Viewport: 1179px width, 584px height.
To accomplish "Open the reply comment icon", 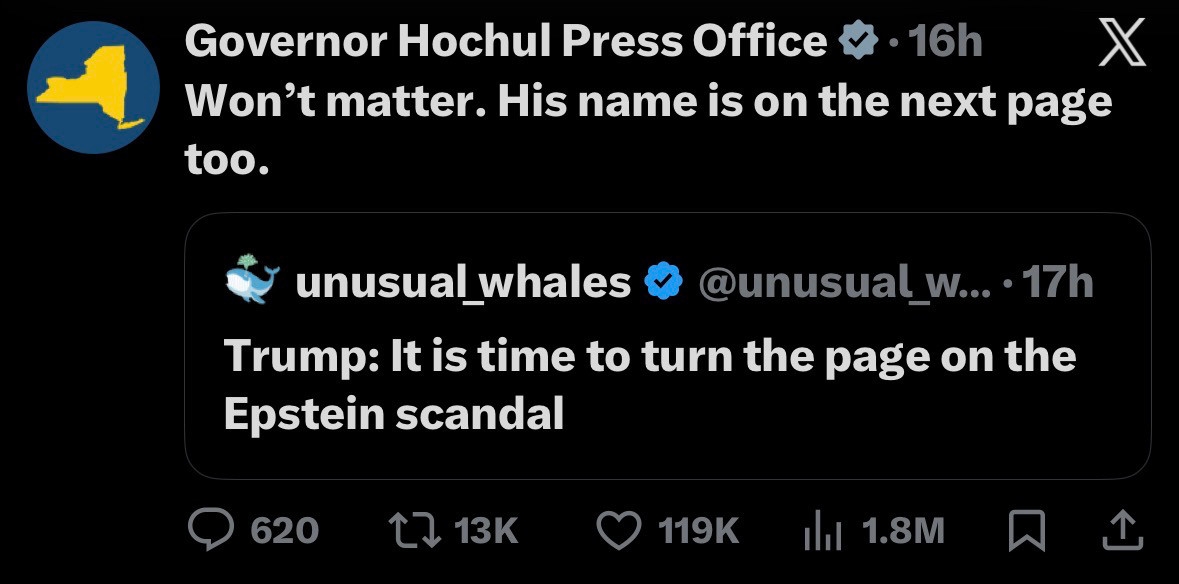I will pos(210,530).
